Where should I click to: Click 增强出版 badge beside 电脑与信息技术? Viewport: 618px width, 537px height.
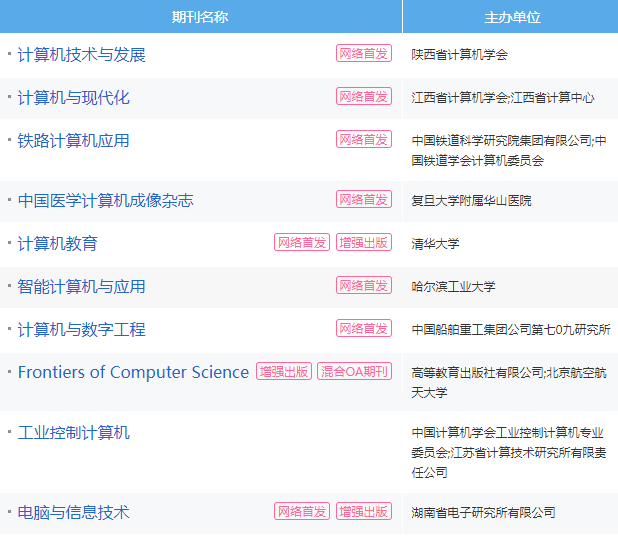(364, 511)
